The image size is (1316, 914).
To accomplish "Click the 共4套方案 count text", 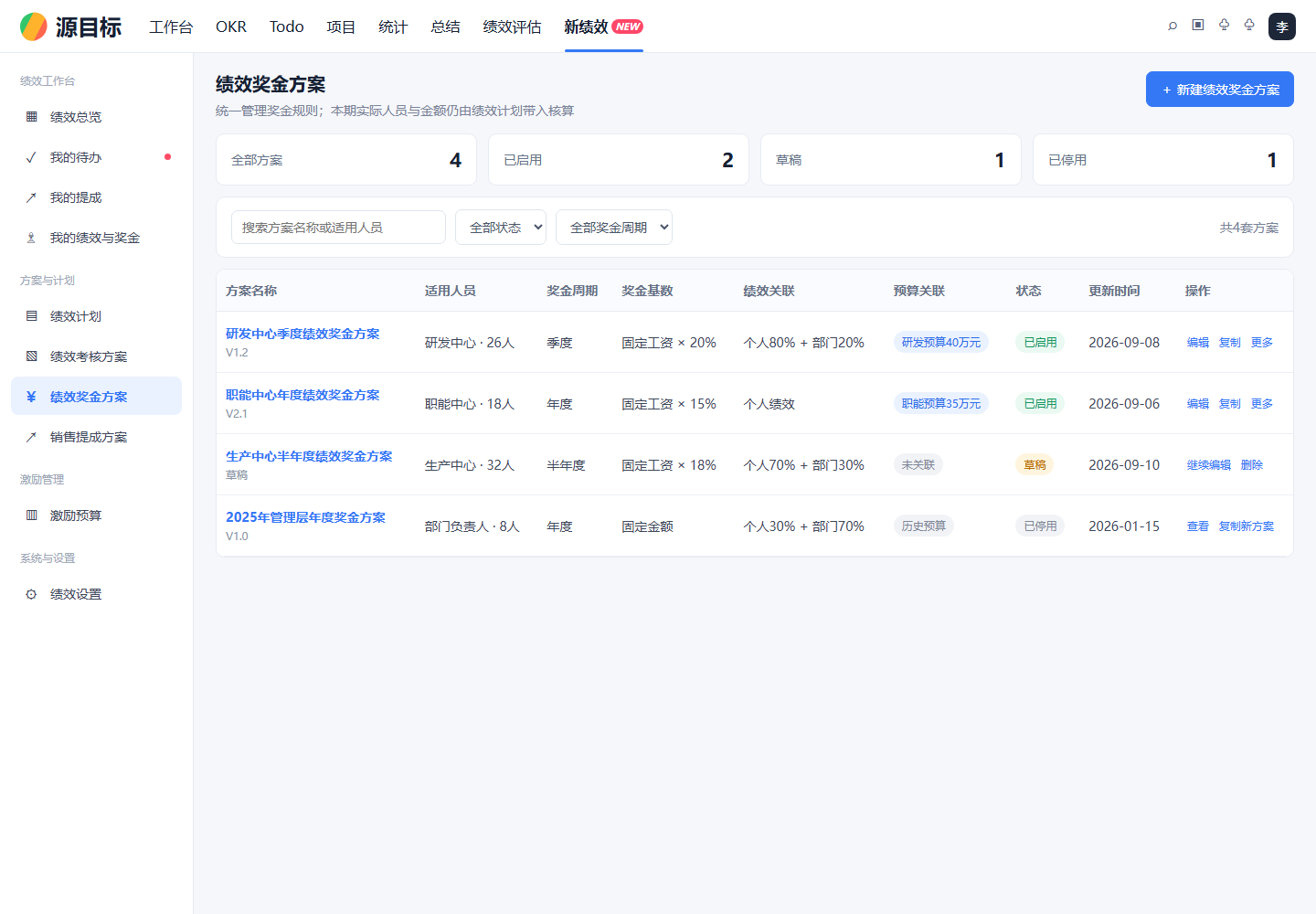I will pyautogui.click(x=1249, y=228).
